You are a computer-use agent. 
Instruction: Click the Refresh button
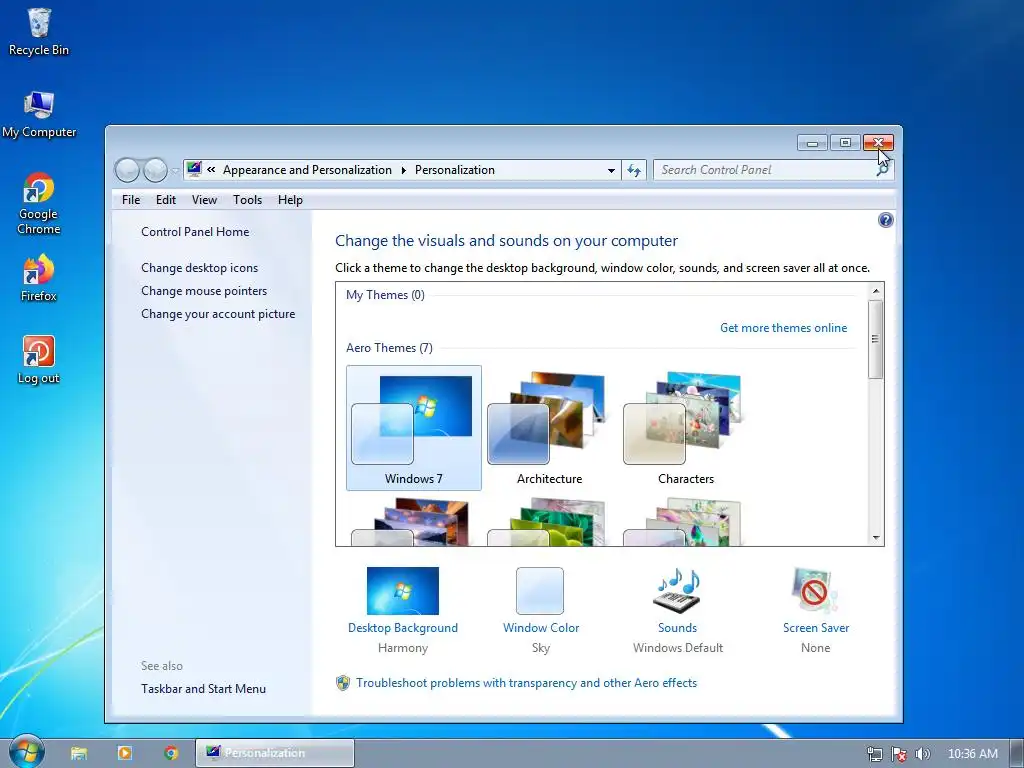(x=634, y=170)
